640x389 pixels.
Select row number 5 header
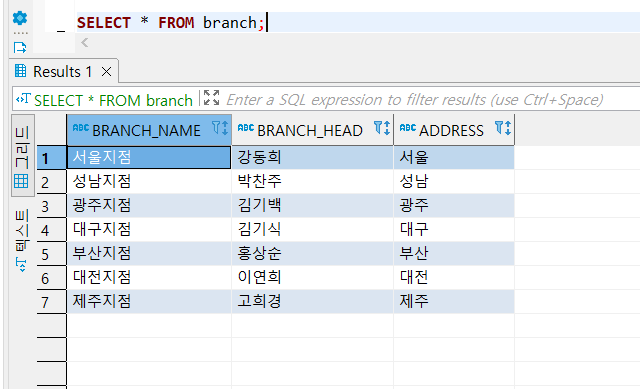pyautogui.click(x=51, y=254)
